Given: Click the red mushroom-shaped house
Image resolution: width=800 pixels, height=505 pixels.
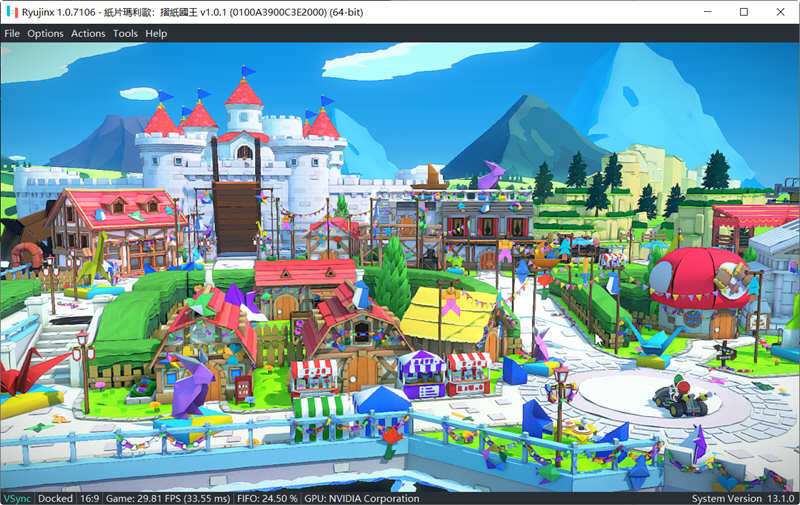Looking at the screenshot, I should pos(702,292).
